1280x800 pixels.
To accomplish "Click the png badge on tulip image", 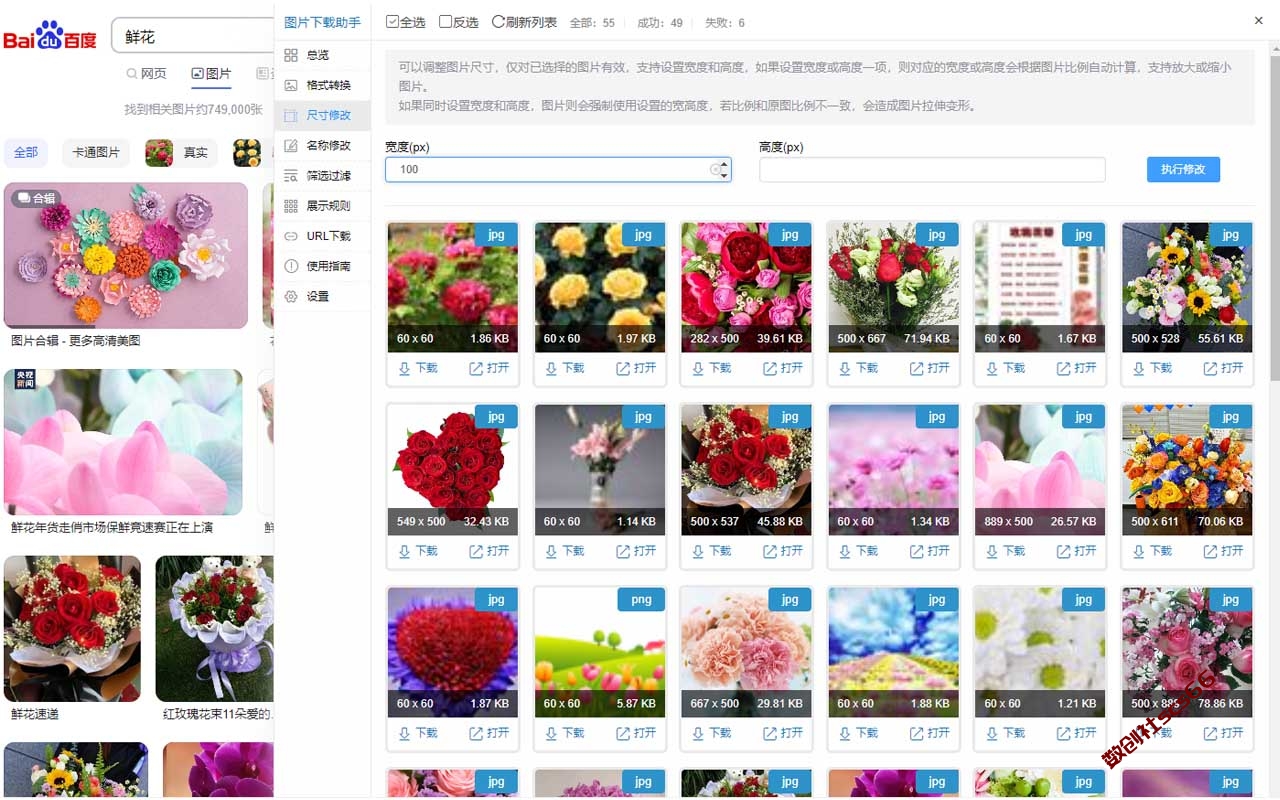I will click(642, 600).
